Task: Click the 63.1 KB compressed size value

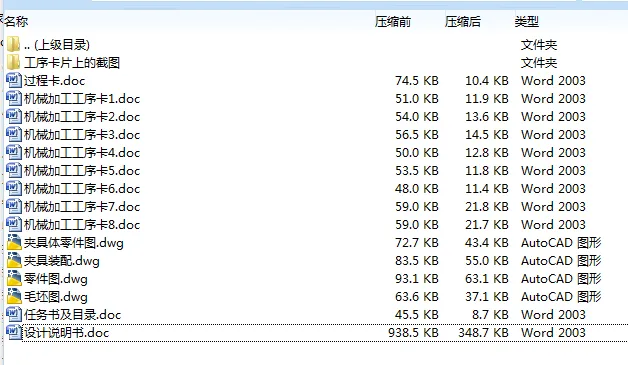Action: tap(487, 278)
